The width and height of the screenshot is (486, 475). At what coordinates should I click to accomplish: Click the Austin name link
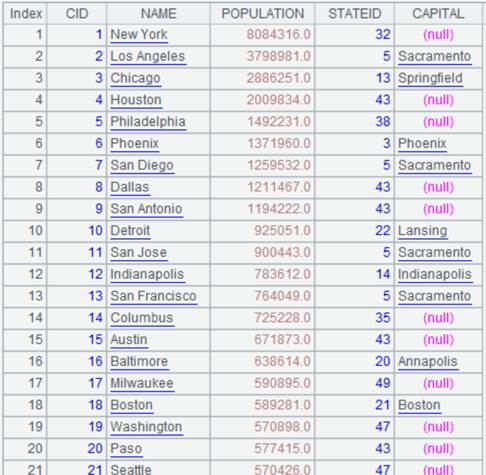[x=129, y=340]
